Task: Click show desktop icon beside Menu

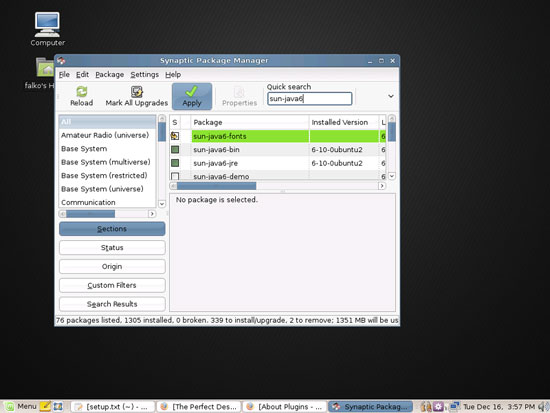Action: pos(58,406)
